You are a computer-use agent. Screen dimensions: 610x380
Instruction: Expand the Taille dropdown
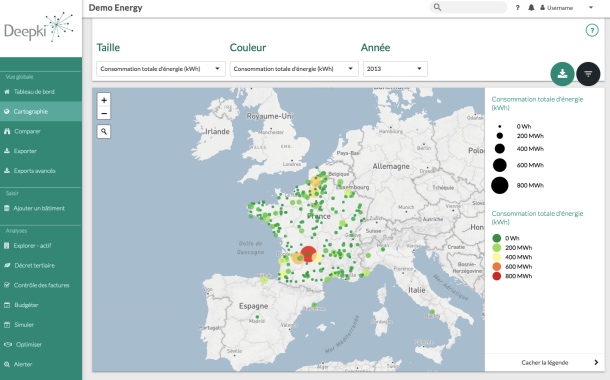(x=161, y=69)
